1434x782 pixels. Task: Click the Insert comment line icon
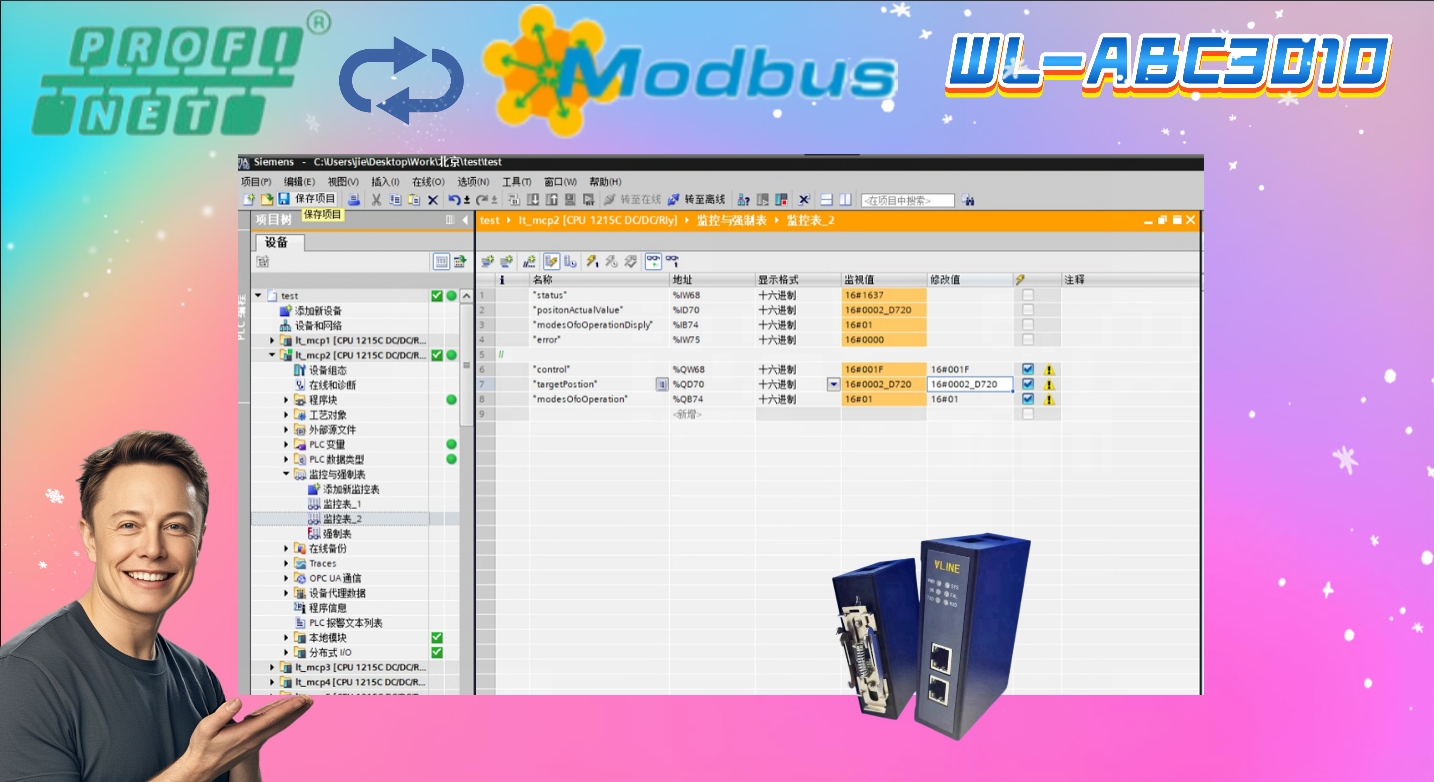pos(529,261)
